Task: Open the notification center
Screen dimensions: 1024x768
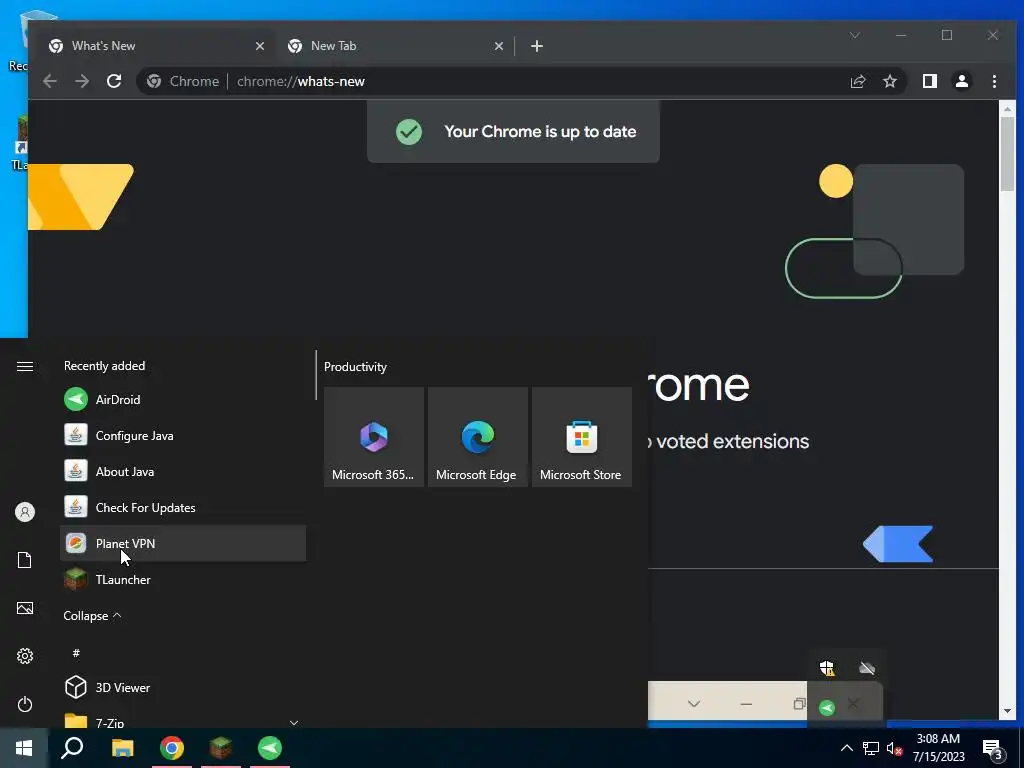Action: click(x=993, y=748)
